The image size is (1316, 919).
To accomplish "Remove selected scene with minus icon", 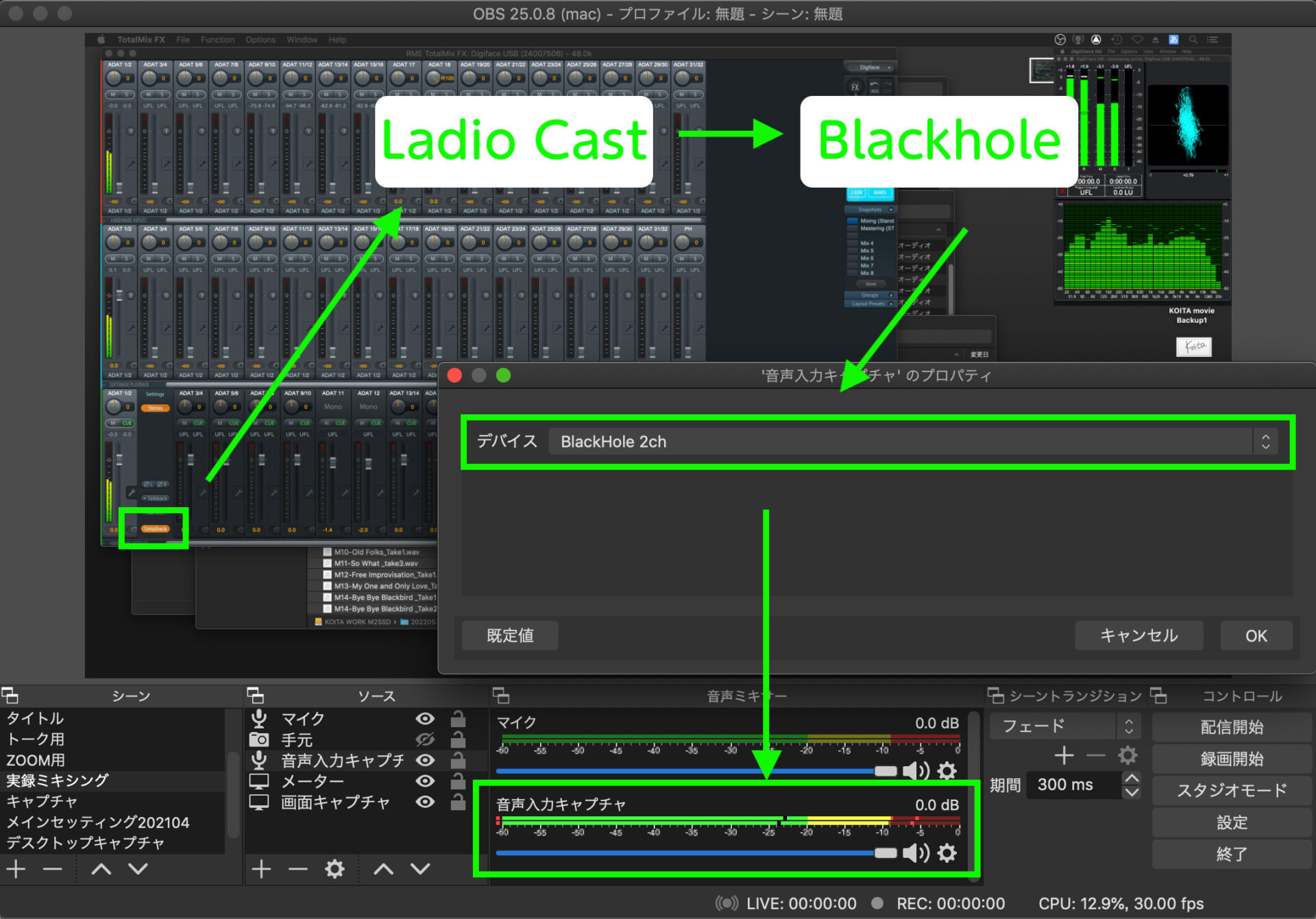I will coord(52,869).
